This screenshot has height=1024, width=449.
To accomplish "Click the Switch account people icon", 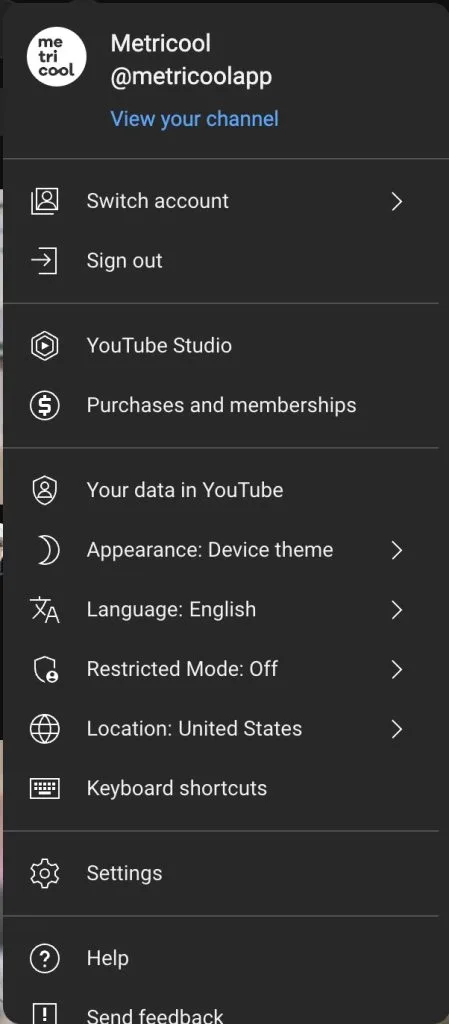I will 45,201.
